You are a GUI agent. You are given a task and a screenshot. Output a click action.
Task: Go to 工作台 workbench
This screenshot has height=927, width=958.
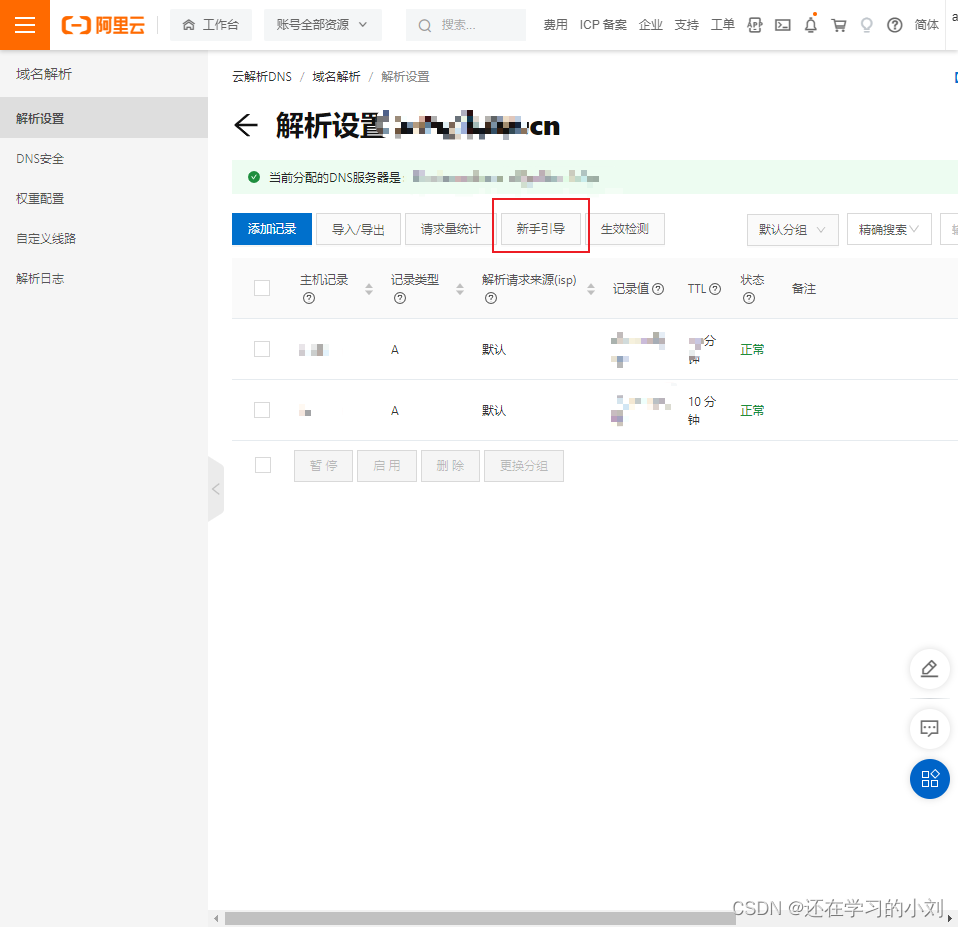pos(211,25)
